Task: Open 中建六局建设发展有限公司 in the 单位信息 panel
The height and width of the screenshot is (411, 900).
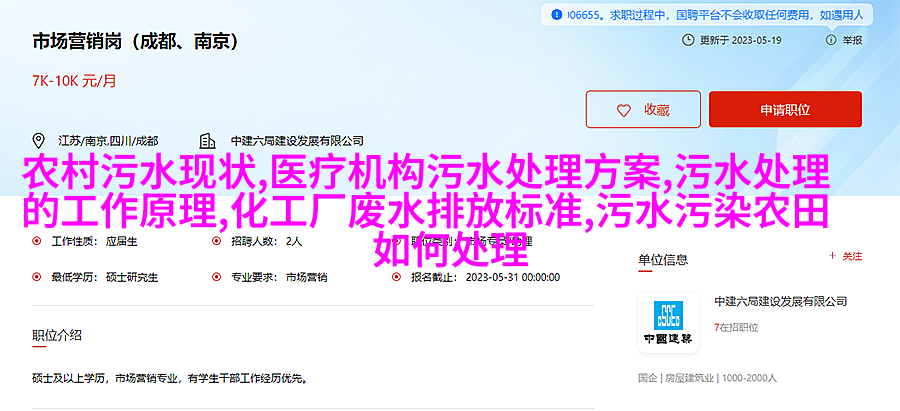Action: pyautogui.click(x=781, y=301)
